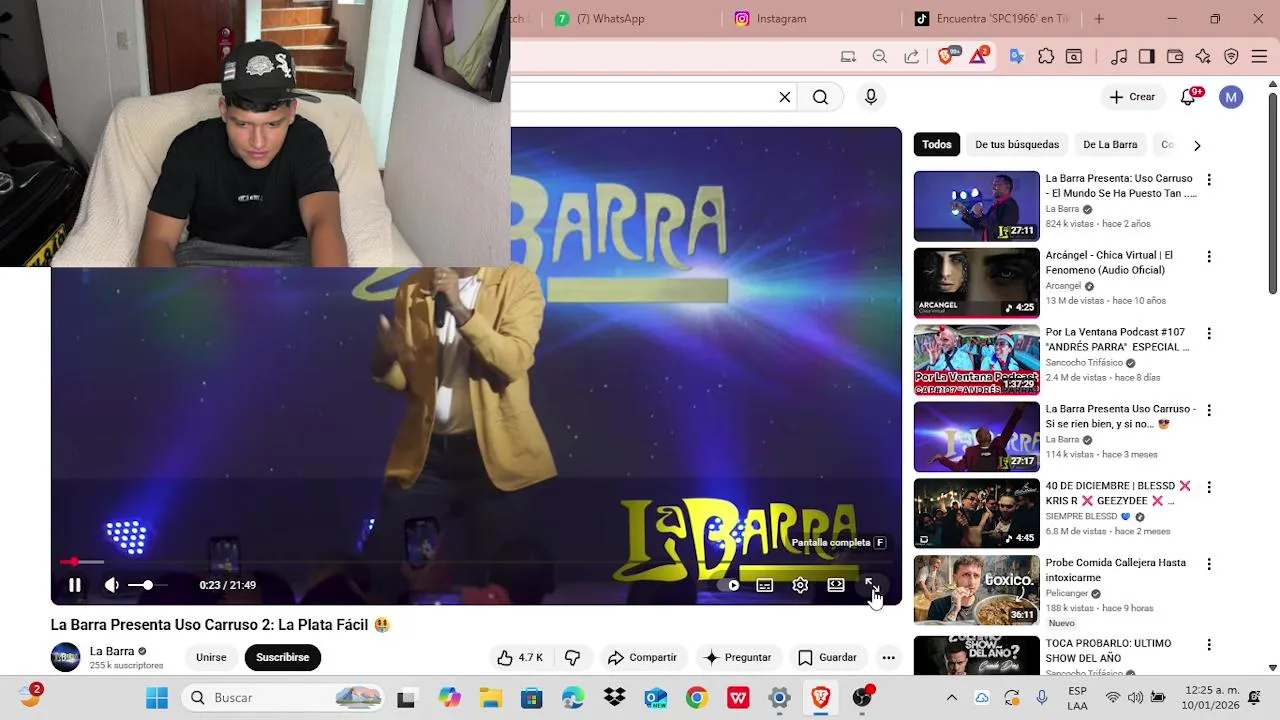The width and height of the screenshot is (1280, 720).
Task: Open YouTube notifications bell
Action: coord(1188,97)
